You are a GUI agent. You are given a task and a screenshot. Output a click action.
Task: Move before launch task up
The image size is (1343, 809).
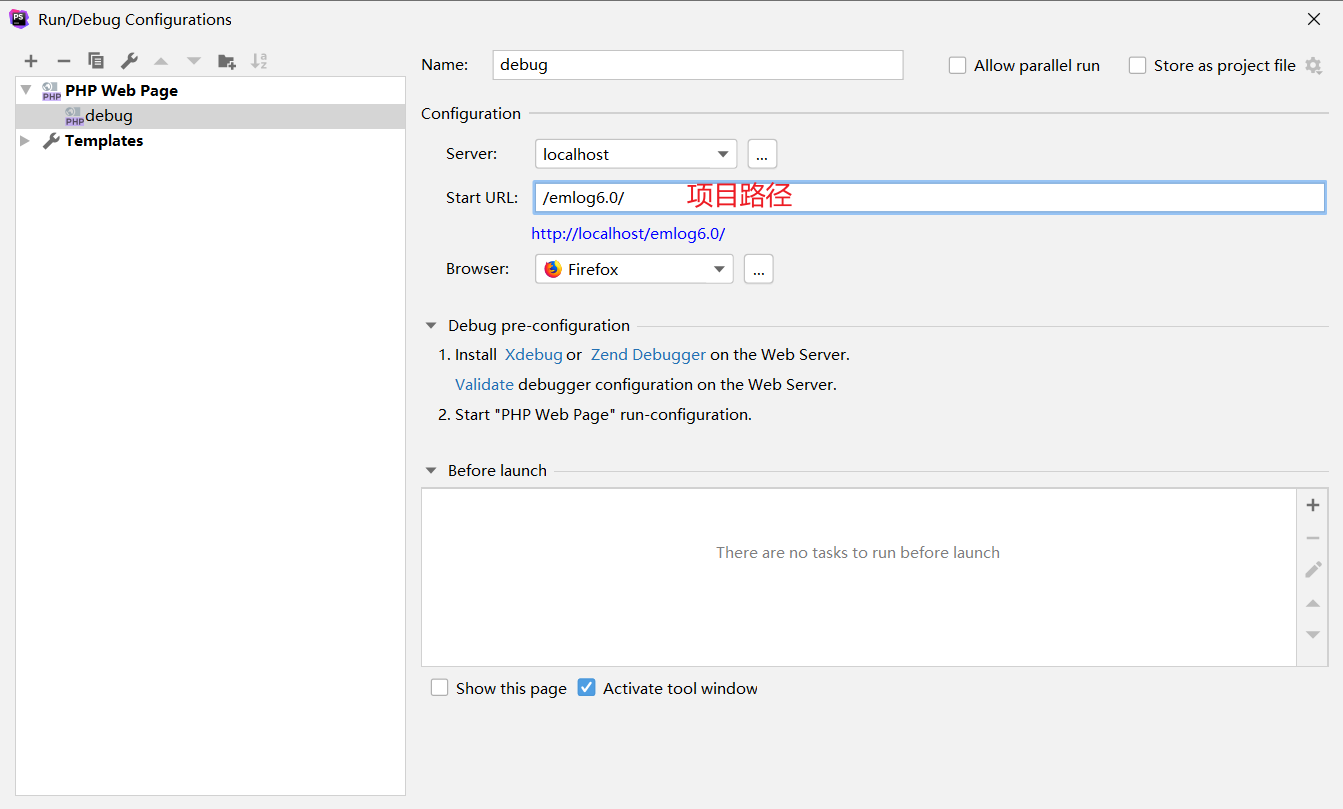point(1313,603)
